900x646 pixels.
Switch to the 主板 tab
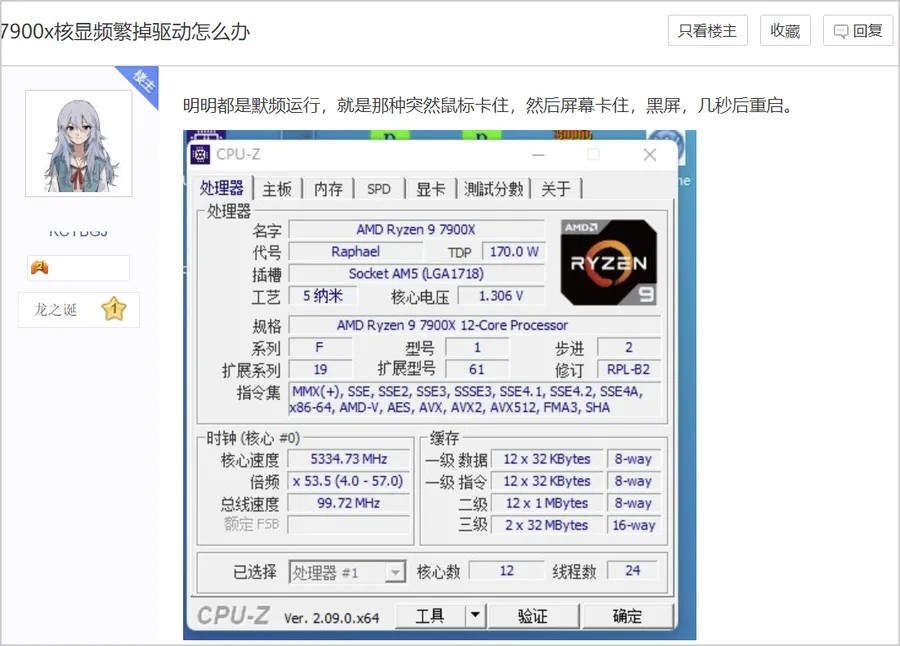277,189
